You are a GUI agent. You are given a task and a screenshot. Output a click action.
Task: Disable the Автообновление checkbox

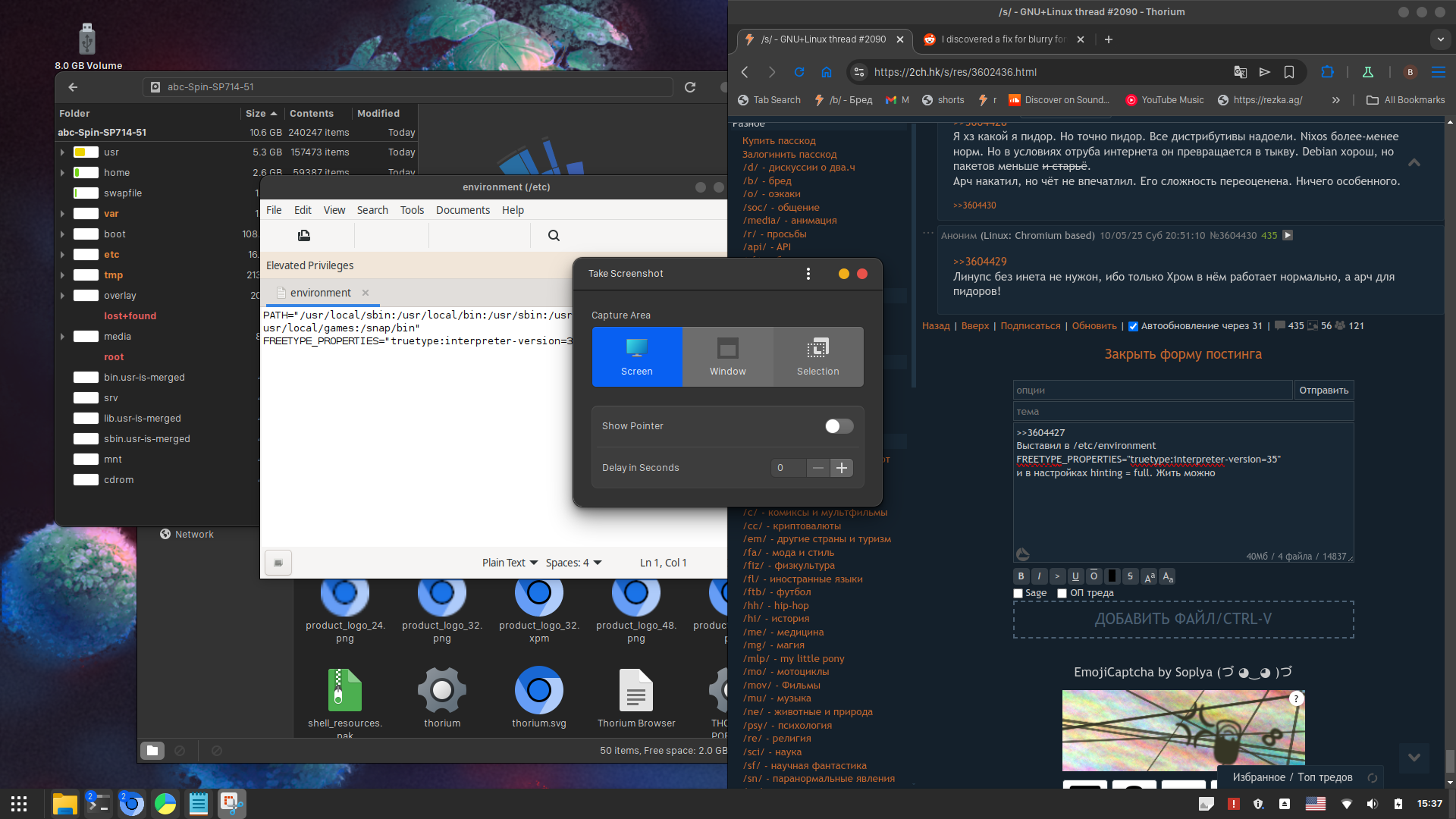(x=1133, y=326)
